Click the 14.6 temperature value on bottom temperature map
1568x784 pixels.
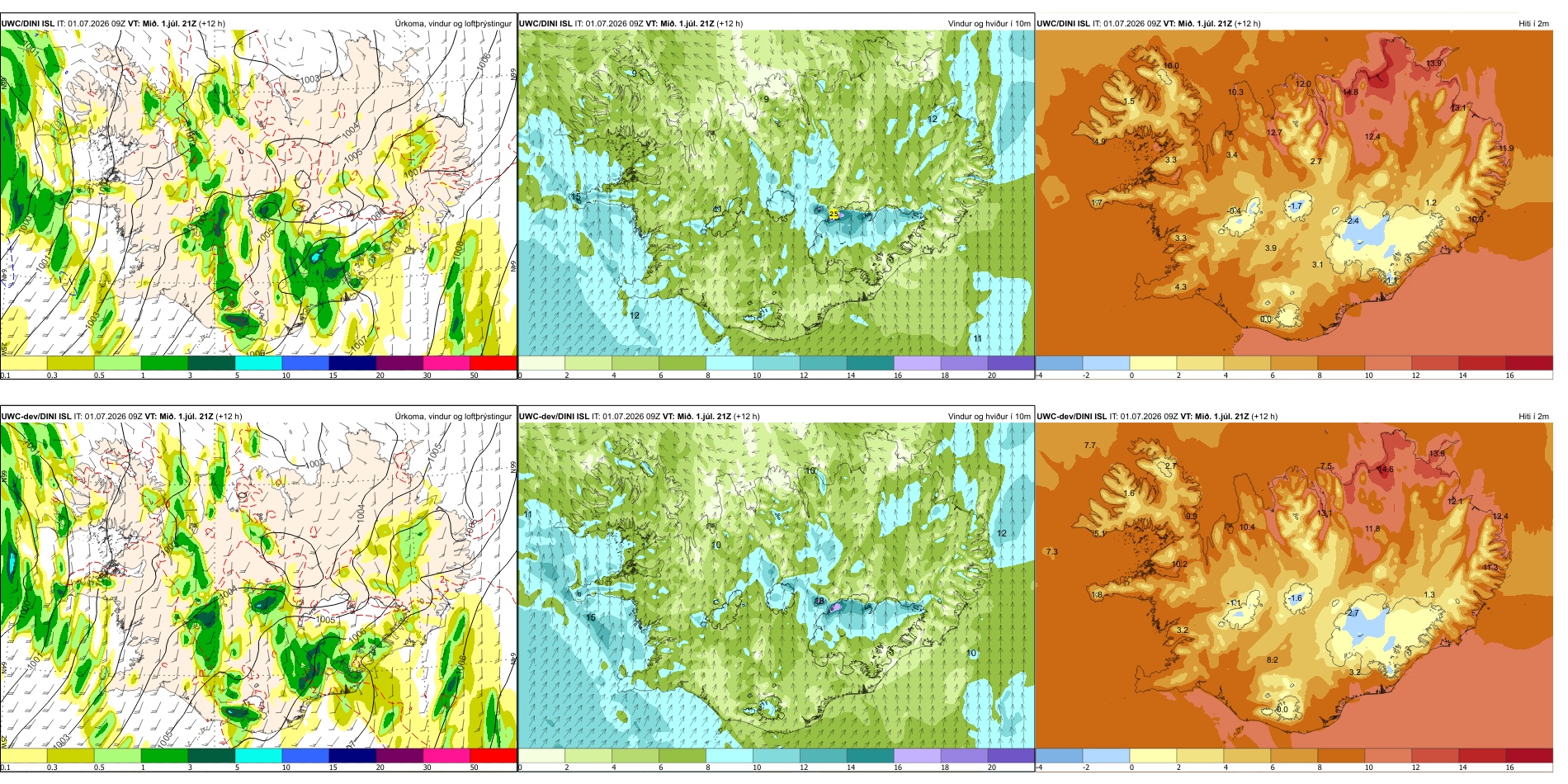1386,470
